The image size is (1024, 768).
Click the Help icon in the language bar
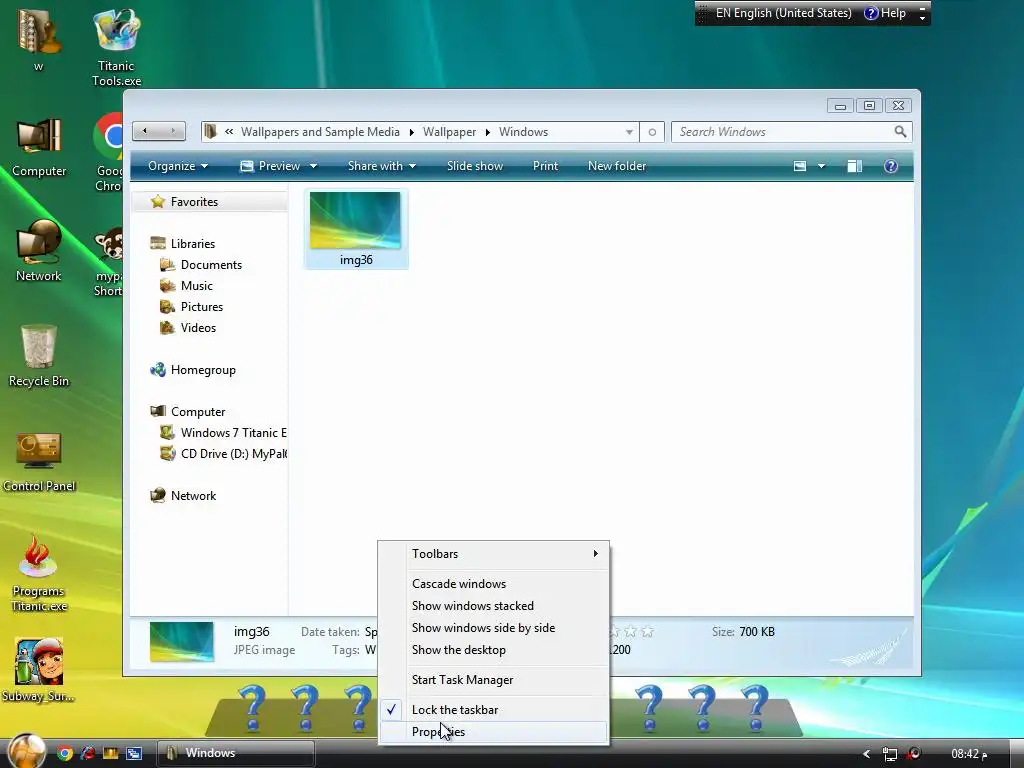(885, 13)
